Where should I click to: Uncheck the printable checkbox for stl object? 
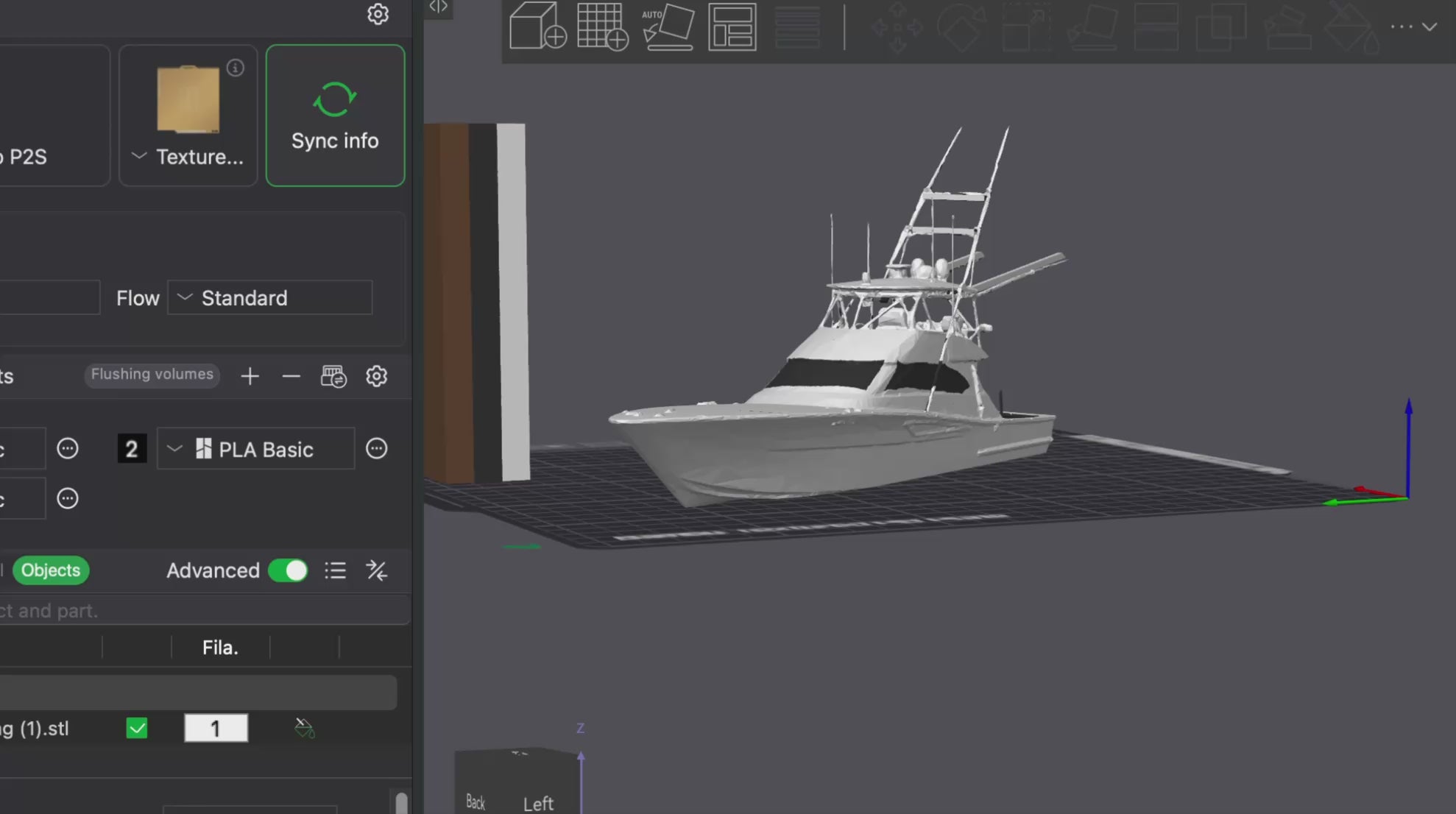(137, 728)
